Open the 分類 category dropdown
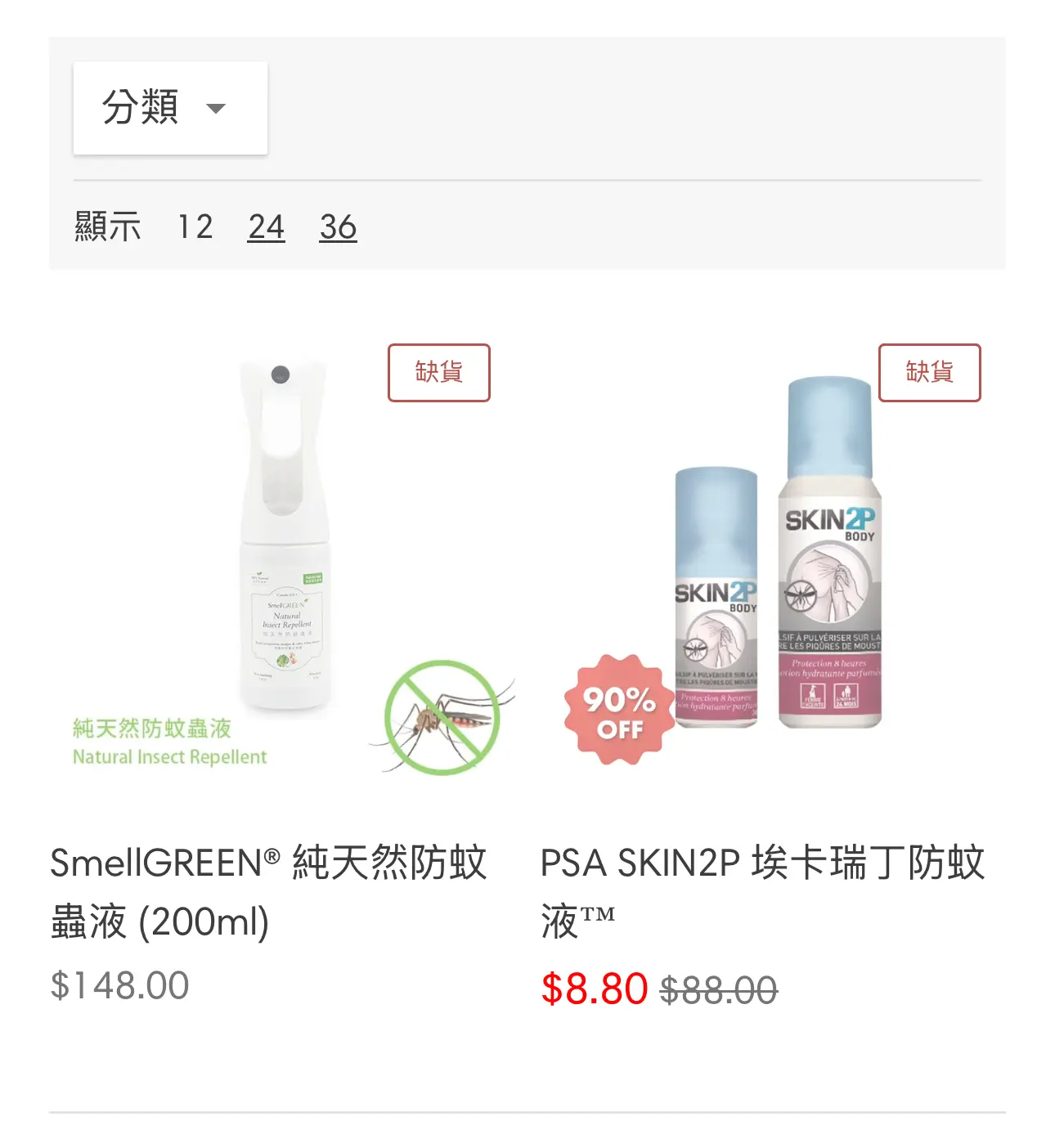The height and width of the screenshot is (1148, 1055). 170,107
